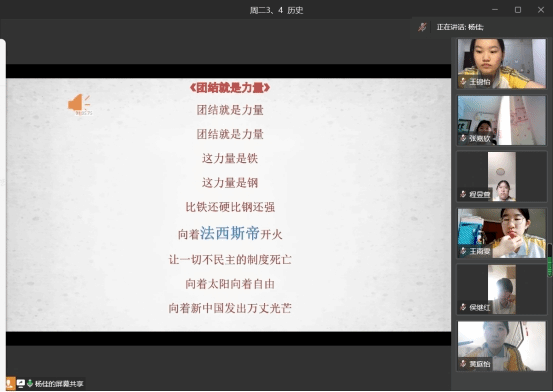This screenshot has height=392, width=553.
Task: Click the window title 周二3、4 历史
Action: coord(276,10)
